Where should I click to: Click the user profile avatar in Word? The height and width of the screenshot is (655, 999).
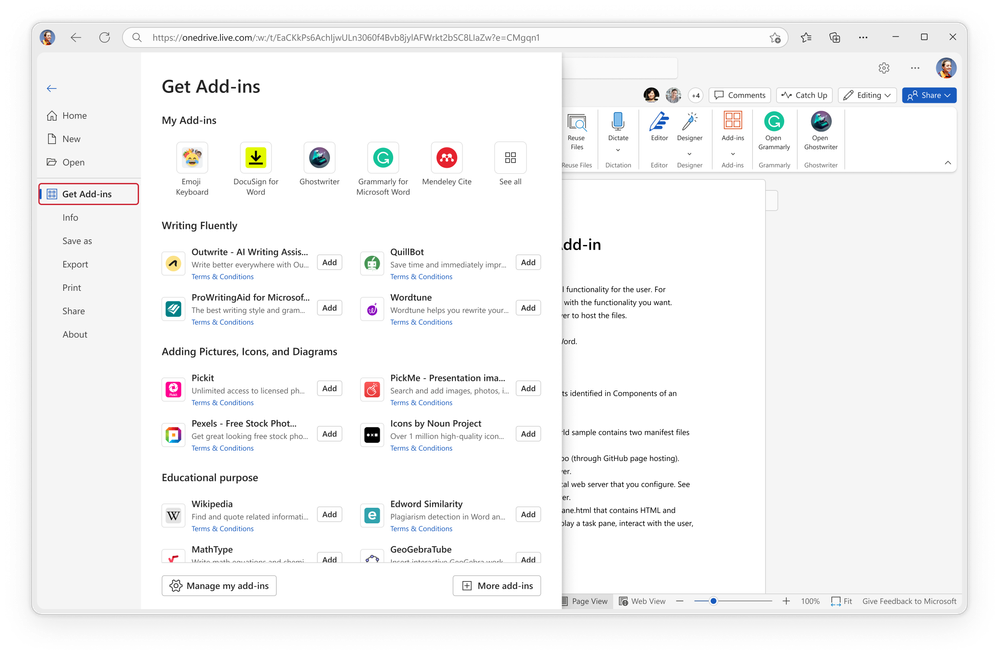pyautogui.click(x=946, y=68)
